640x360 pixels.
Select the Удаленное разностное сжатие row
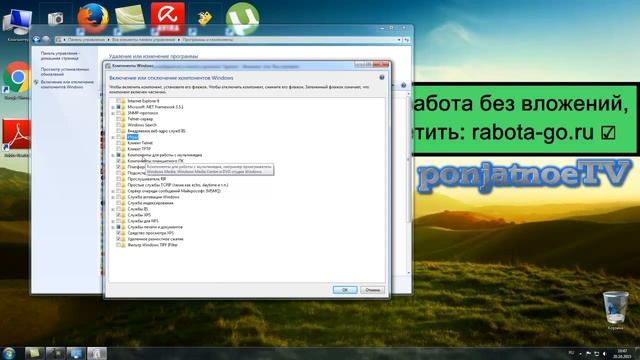(x=155, y=239)
